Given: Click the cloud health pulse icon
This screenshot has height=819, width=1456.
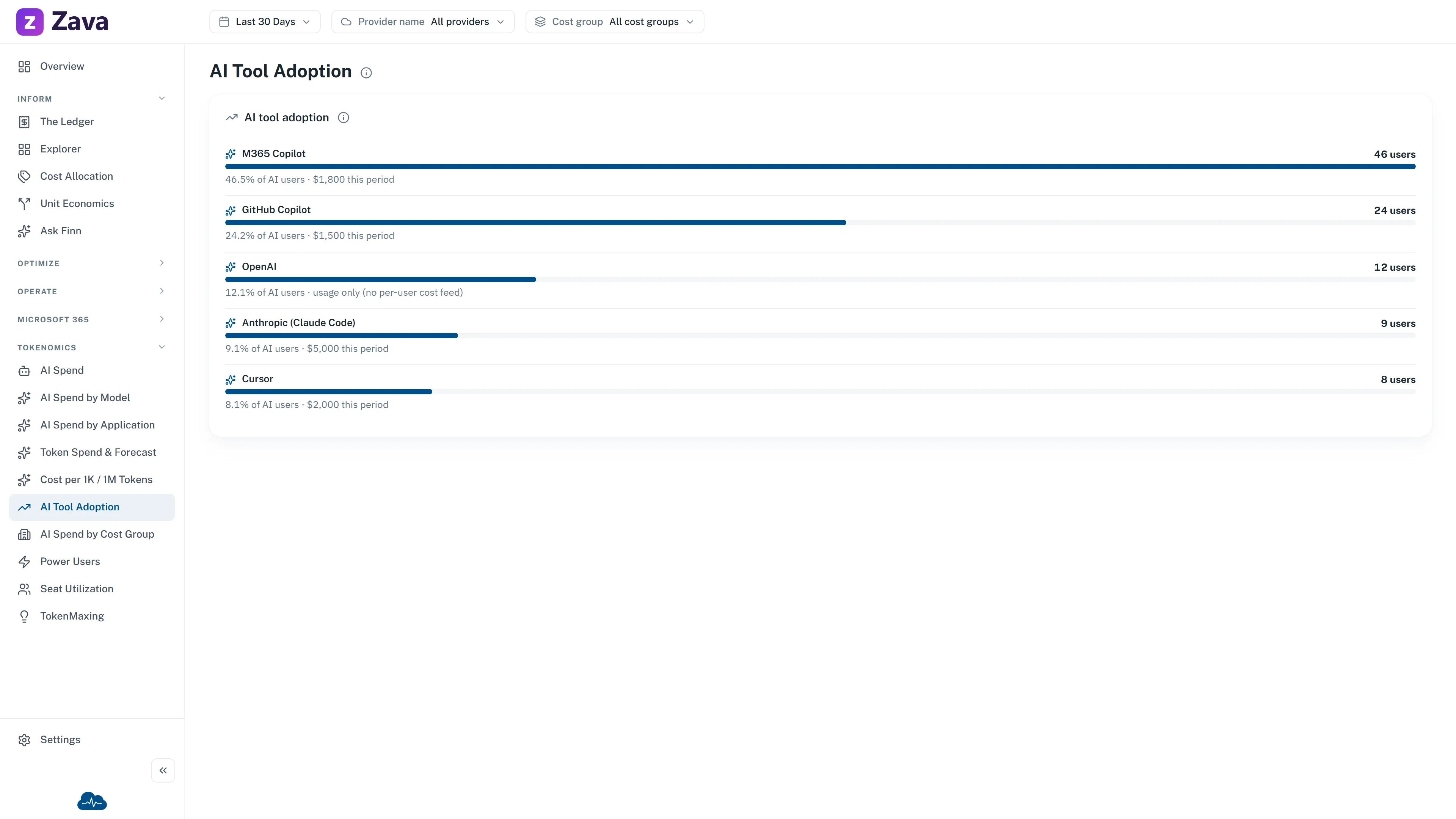Looking at the screenshot, I should (x=92, y=801).
